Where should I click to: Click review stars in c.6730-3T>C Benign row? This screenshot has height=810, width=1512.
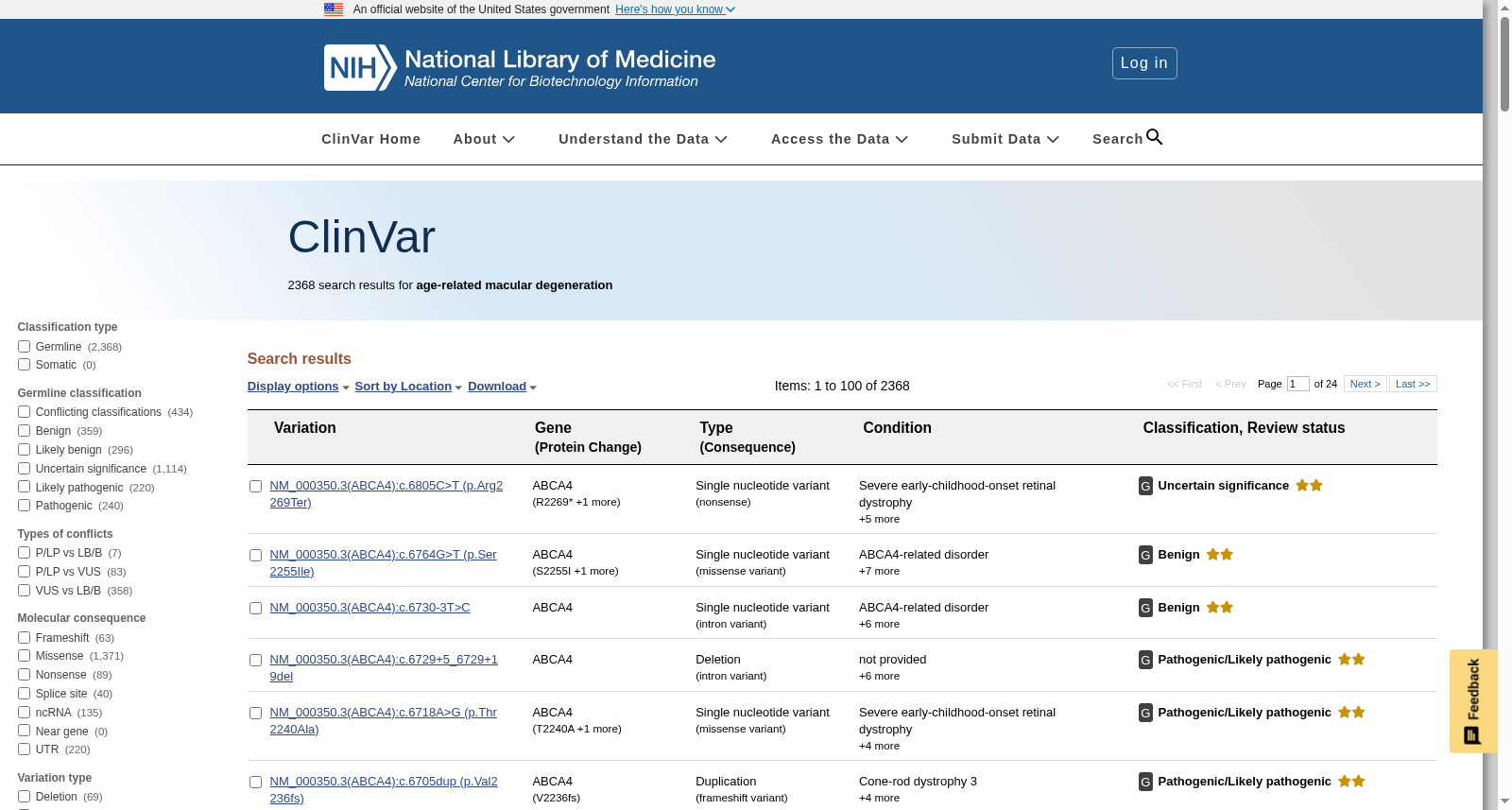pos(1220,607)
